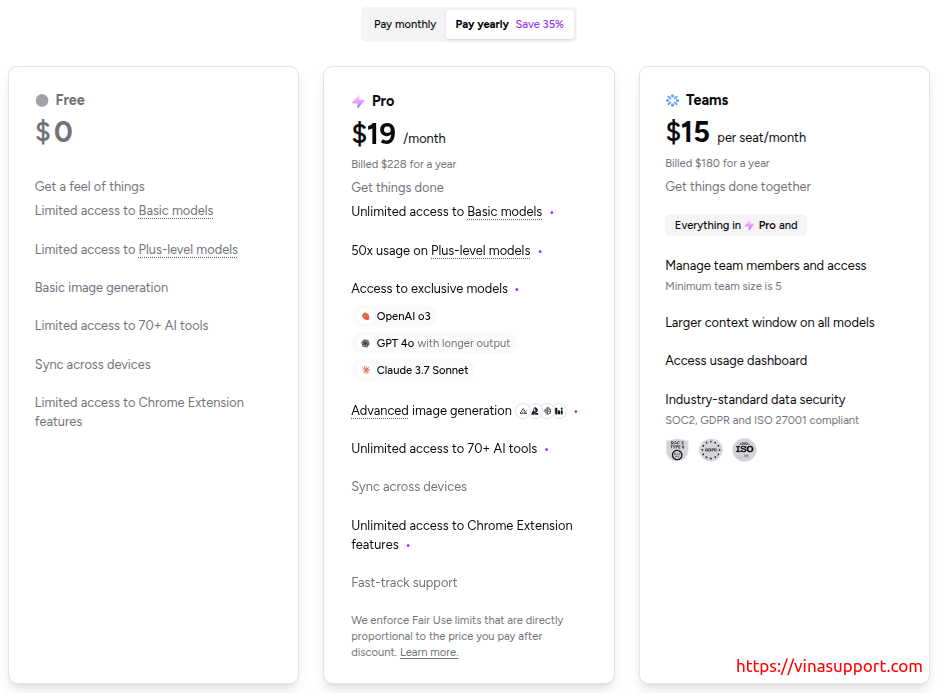Click the OpenAI o3 model chip
Screen dimensions: 939x693
coord(394,316)
